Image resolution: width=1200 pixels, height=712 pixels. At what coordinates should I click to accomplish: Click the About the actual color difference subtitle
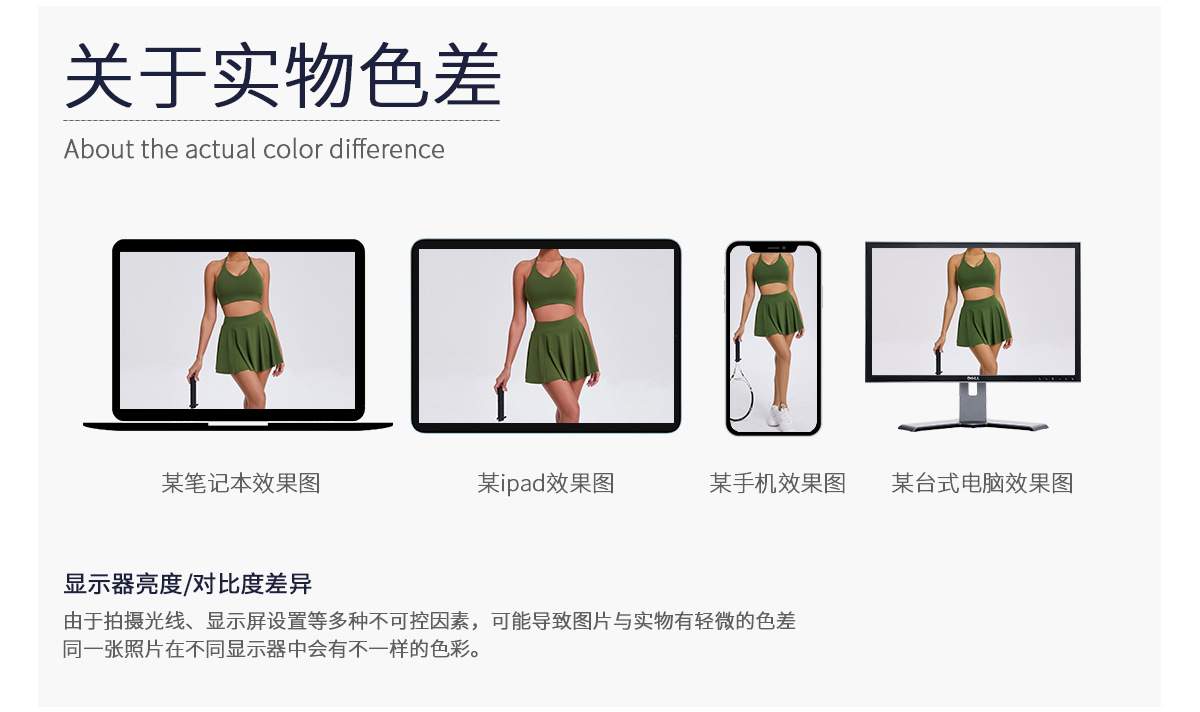tap(254, 149)
